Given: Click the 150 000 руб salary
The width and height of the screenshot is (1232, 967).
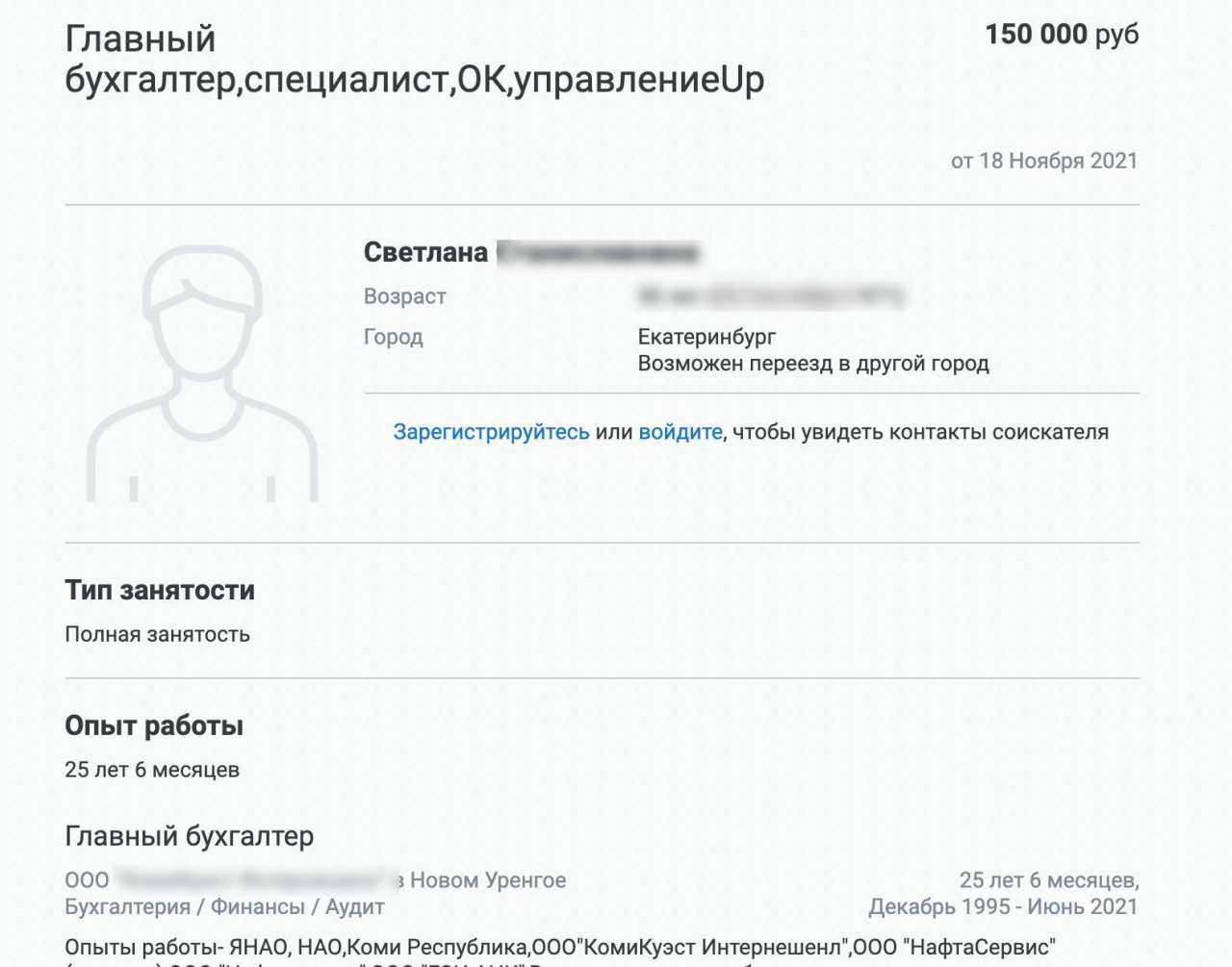Looking at the screenshot, I should click(1061, 35).
